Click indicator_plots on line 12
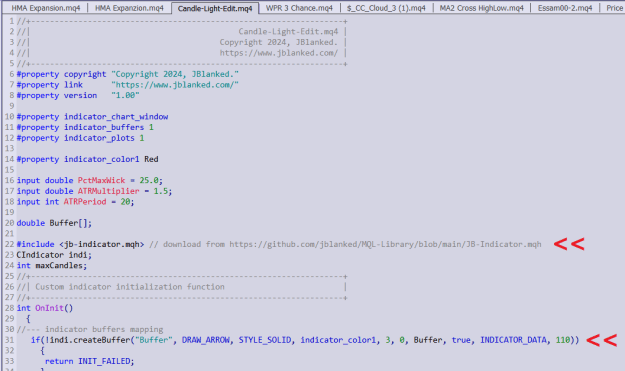 99,138
